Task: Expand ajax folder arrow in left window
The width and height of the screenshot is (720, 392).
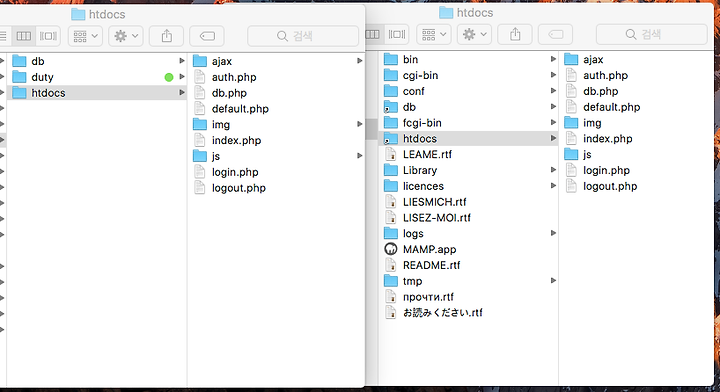Action: click(x=360, y=61)
